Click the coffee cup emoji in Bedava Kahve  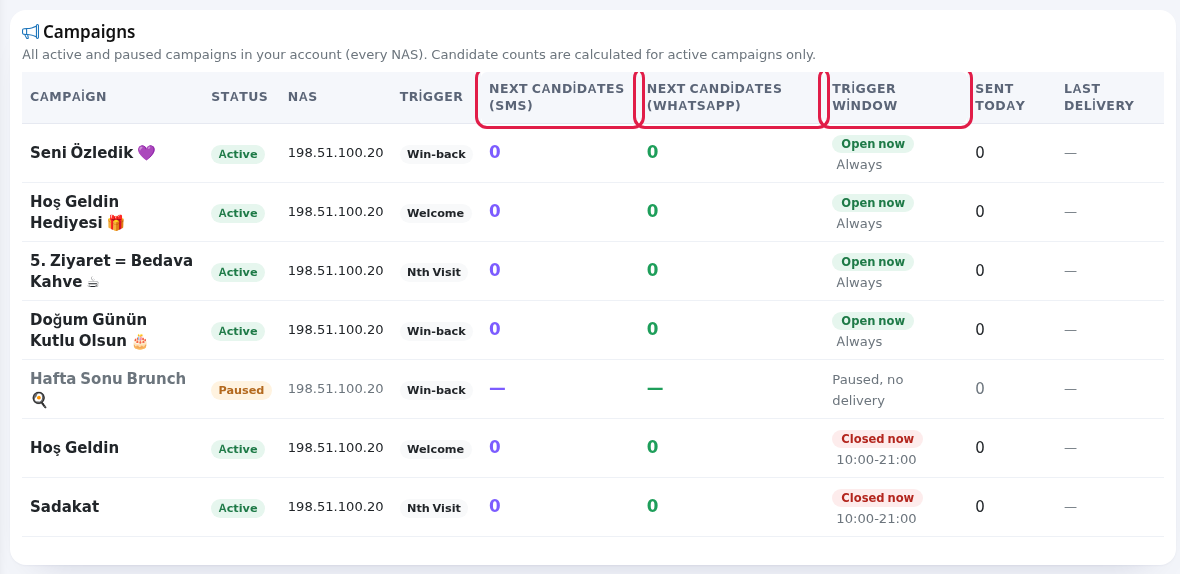(93, 282)
